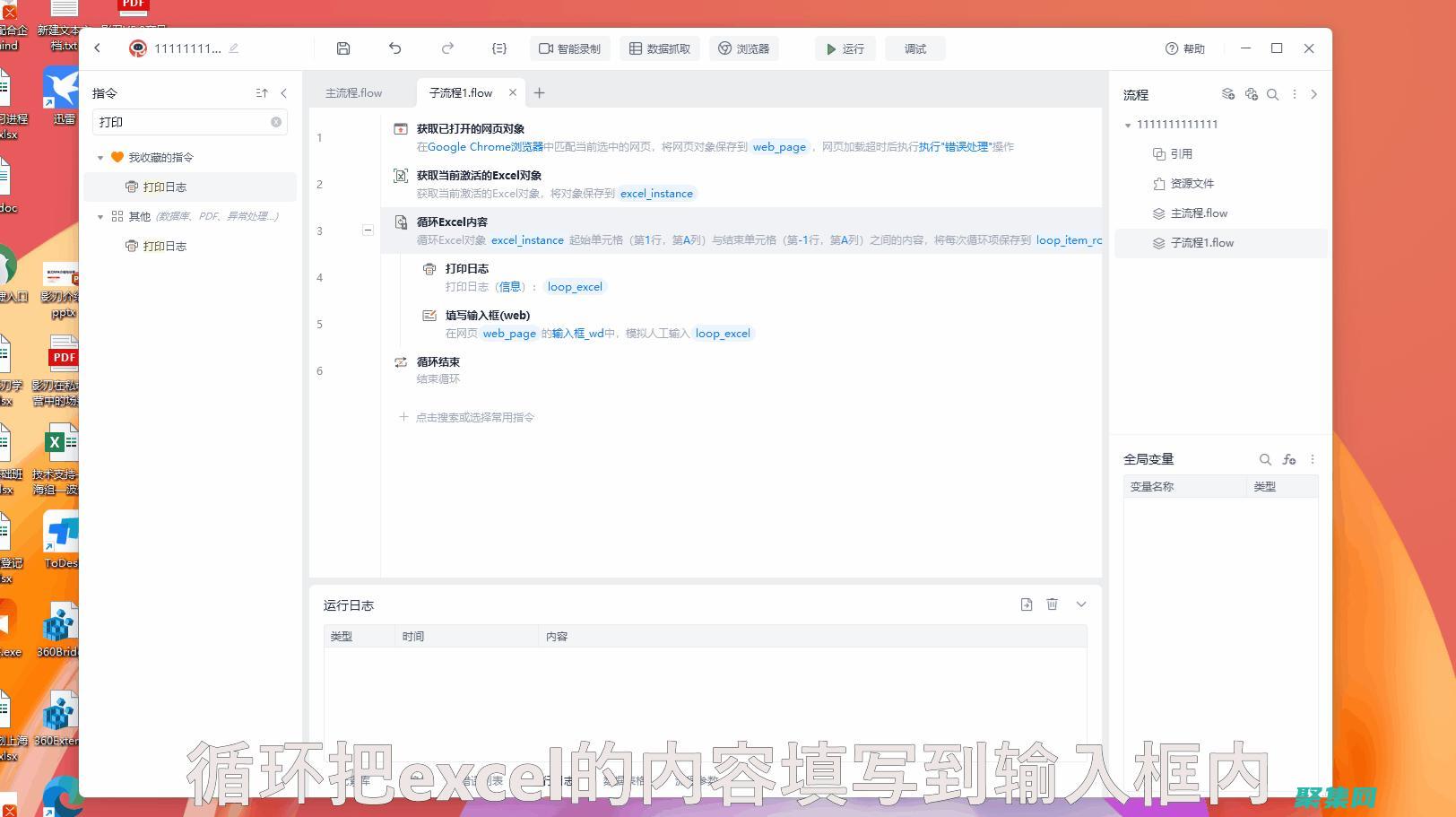This screenshot has height=817, width=1456.
Task: Open the variable manager {≡} icon
Action: (x=499, y=48)
